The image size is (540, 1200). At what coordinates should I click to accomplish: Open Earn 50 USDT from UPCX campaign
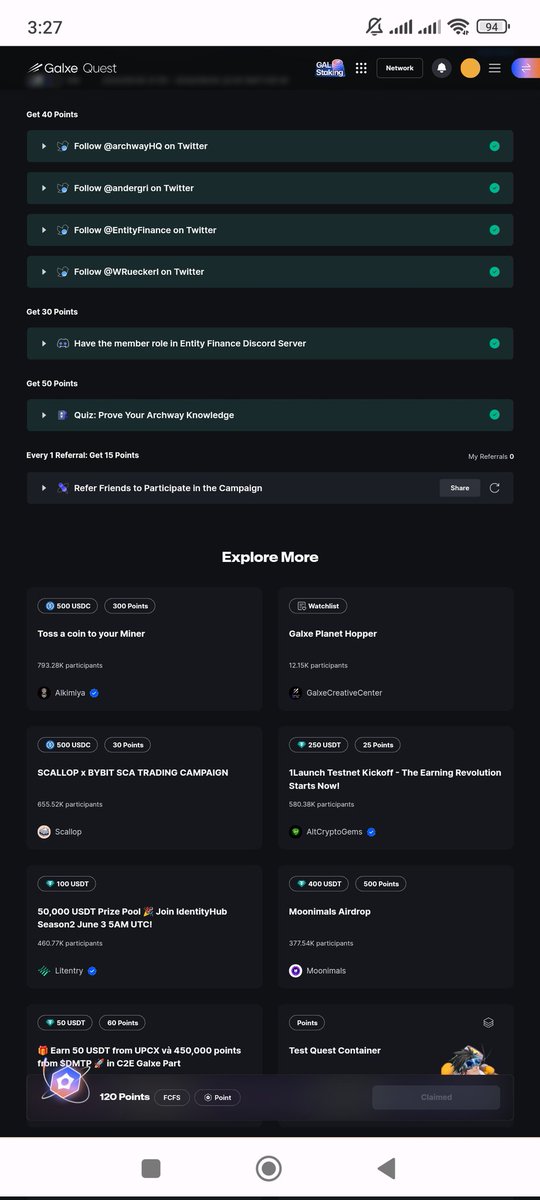pos(145,1040)
